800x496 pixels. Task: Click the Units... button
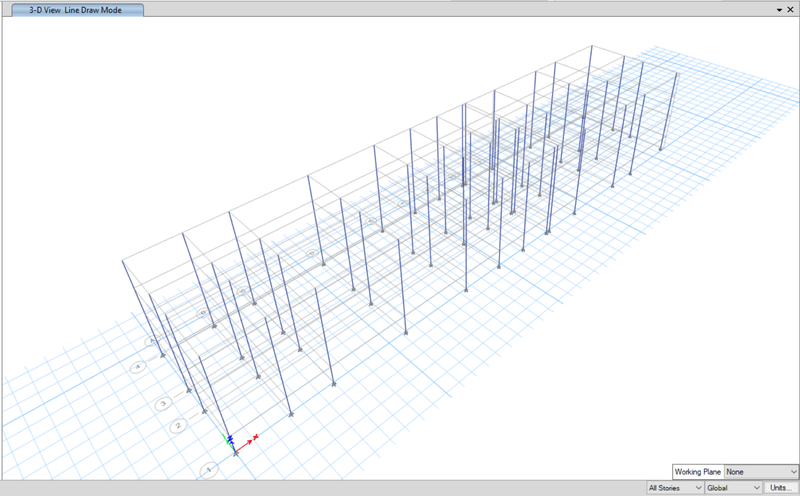coord(781,488)
